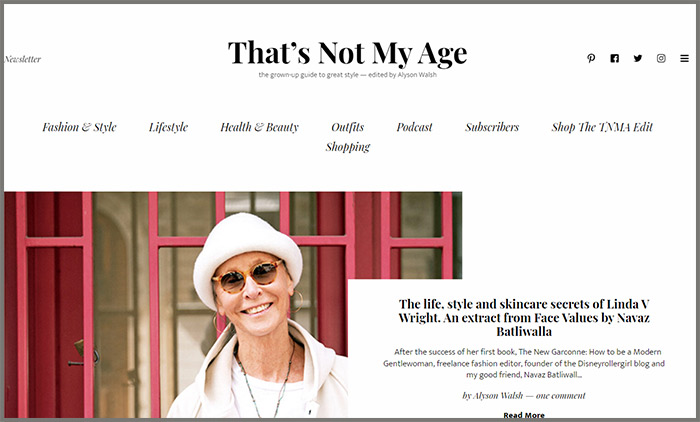
Task: Click the Read More button
Action: (x=524, y=415)
